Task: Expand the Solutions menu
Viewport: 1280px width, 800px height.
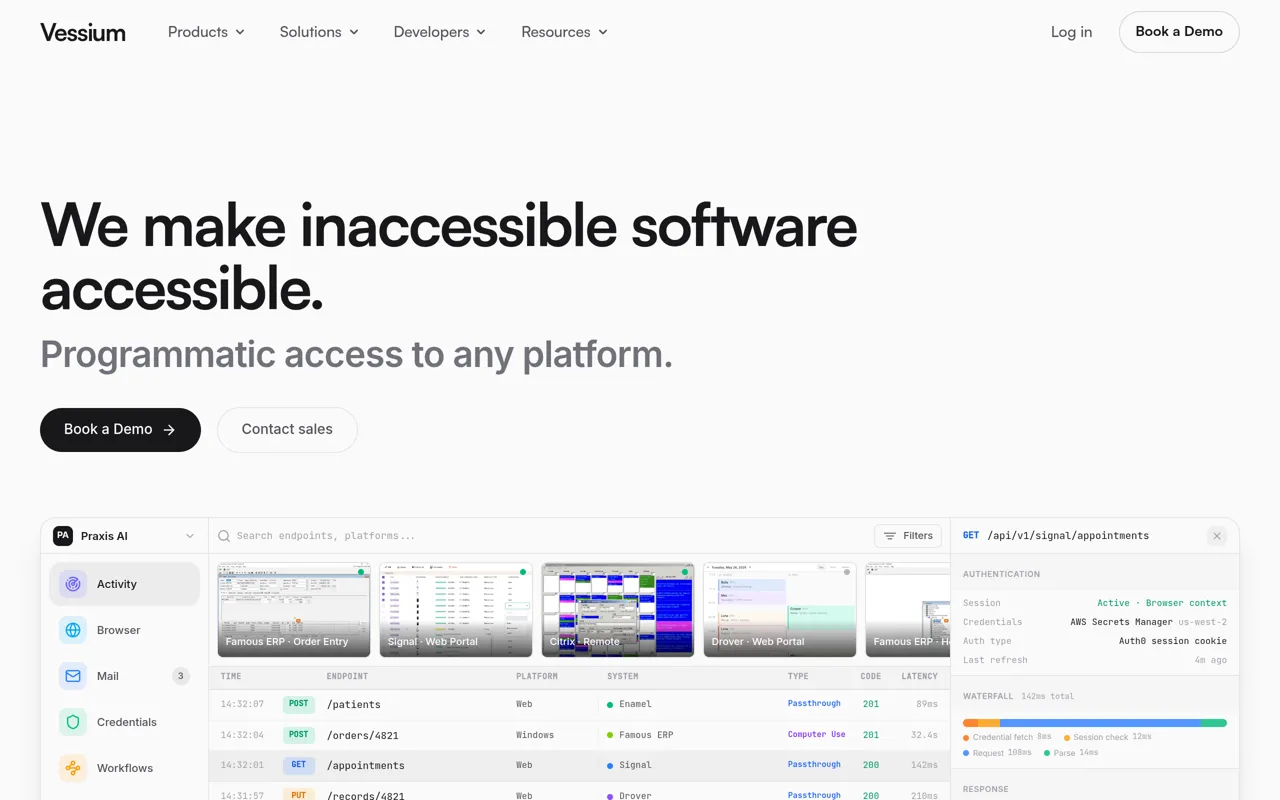Action: pyautogui.click(x=319, y=32)
